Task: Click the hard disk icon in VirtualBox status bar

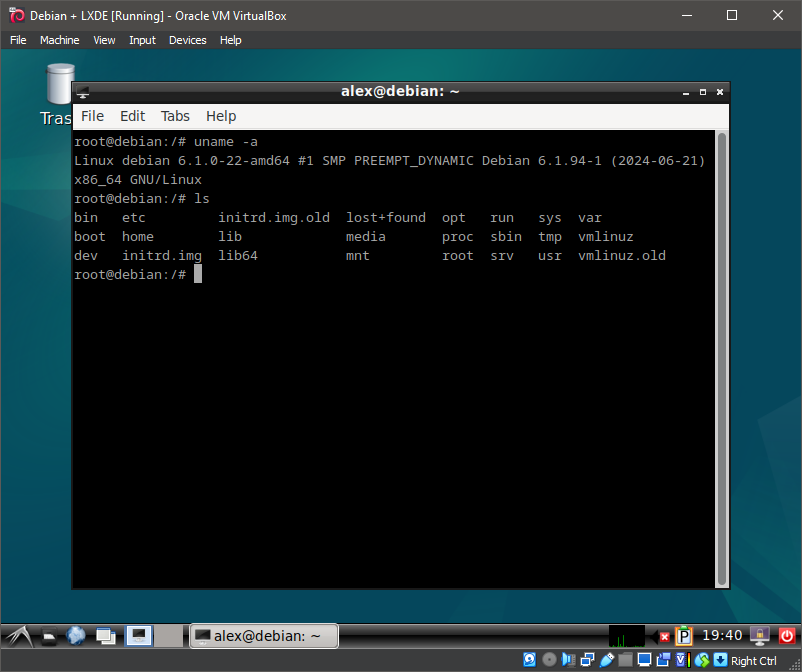Action: click(528, 659)
